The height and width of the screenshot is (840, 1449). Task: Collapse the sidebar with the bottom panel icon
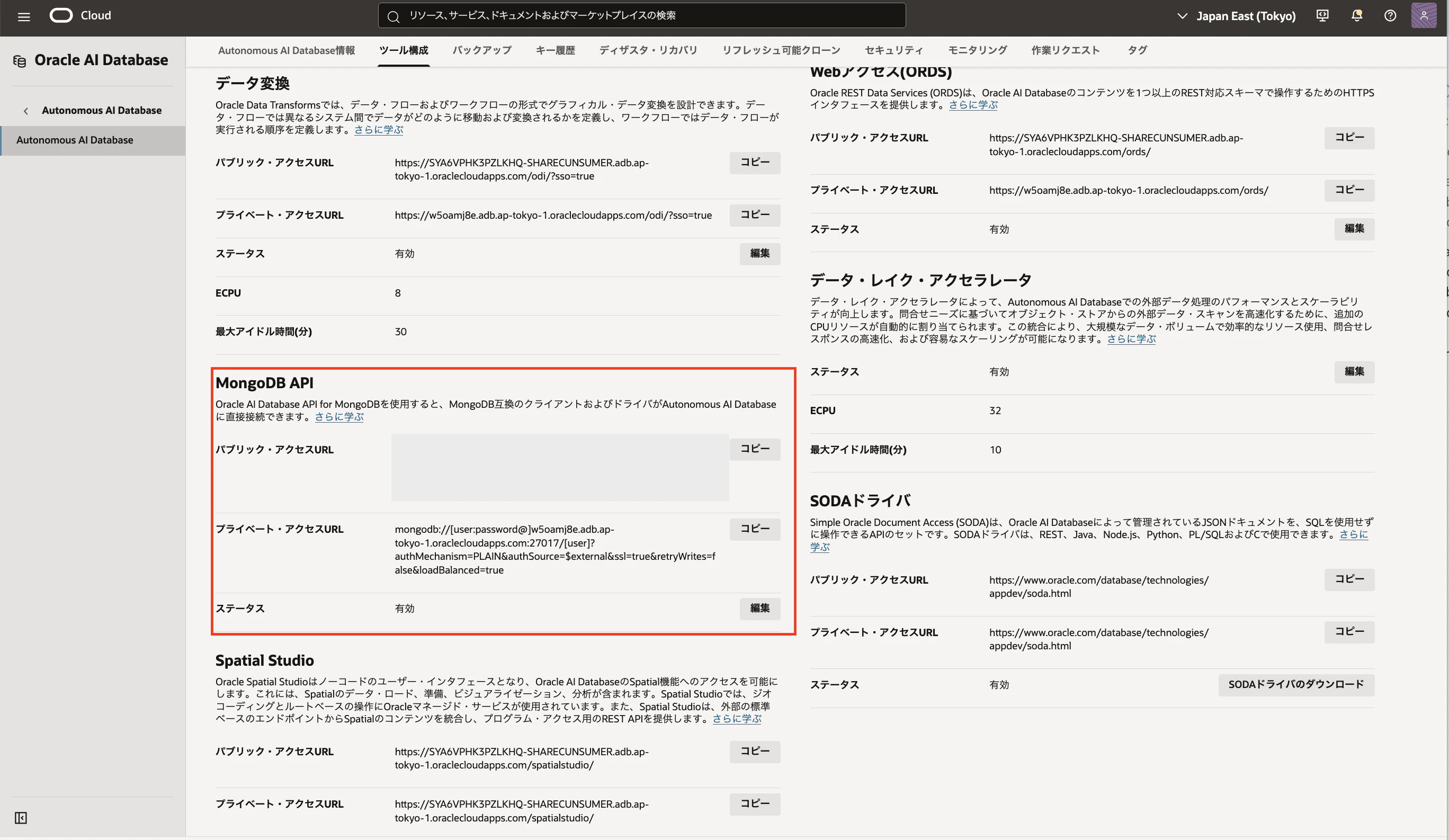(x=21, y=818)
